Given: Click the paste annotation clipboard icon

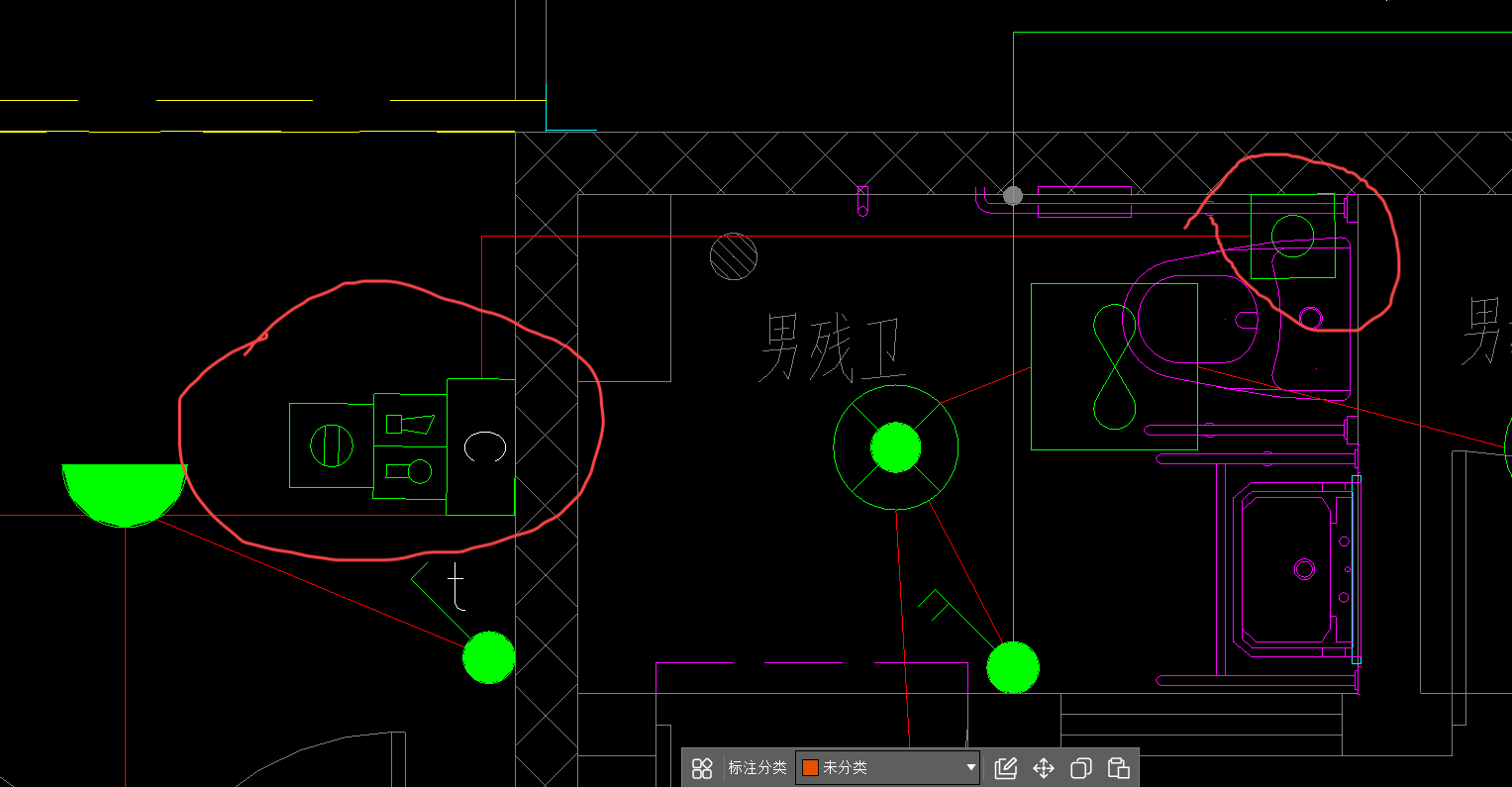Looking at the screenshot, I should point(1119,768).
